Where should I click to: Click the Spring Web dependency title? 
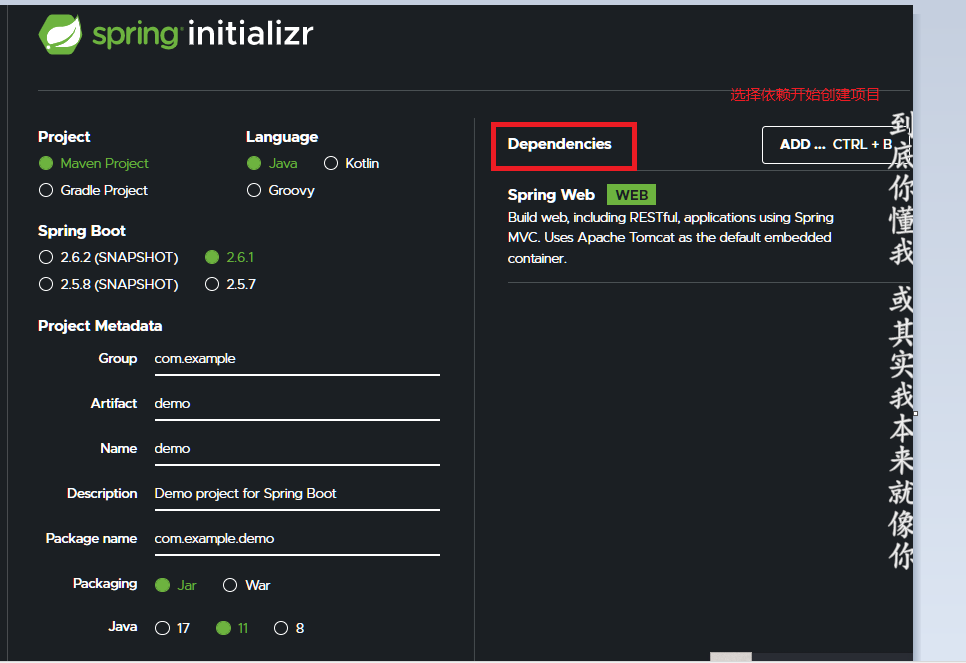(551, 195)
